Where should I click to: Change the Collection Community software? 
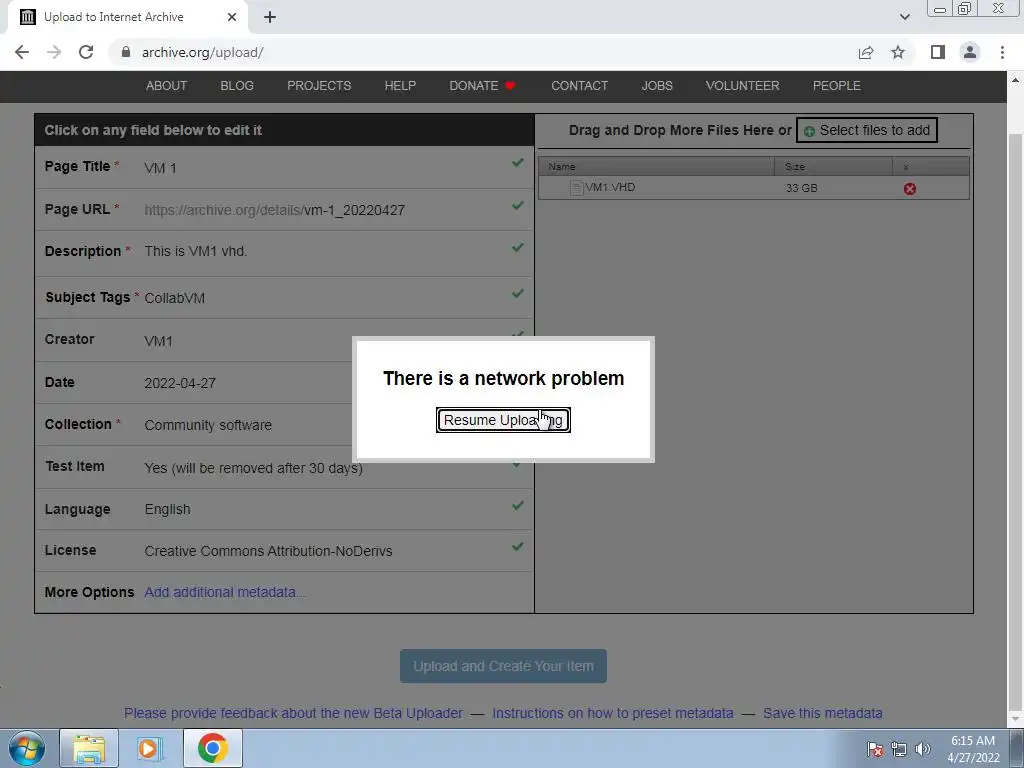point(208,425)
